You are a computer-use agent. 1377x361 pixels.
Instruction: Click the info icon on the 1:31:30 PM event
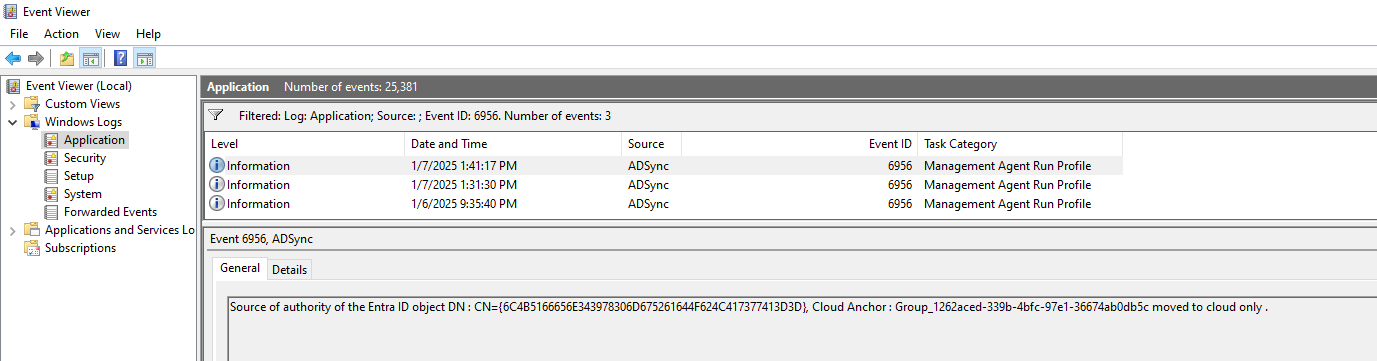coord(217,185)
